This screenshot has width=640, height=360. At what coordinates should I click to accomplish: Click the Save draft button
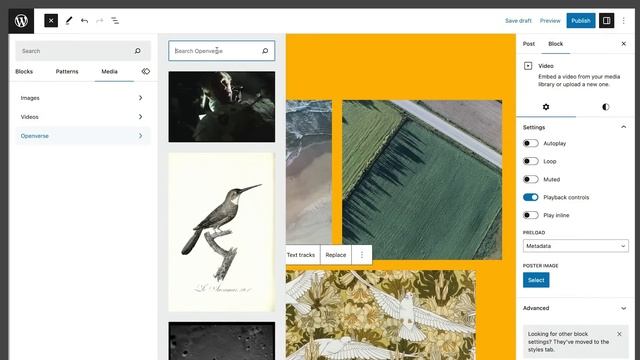[518, 20]
